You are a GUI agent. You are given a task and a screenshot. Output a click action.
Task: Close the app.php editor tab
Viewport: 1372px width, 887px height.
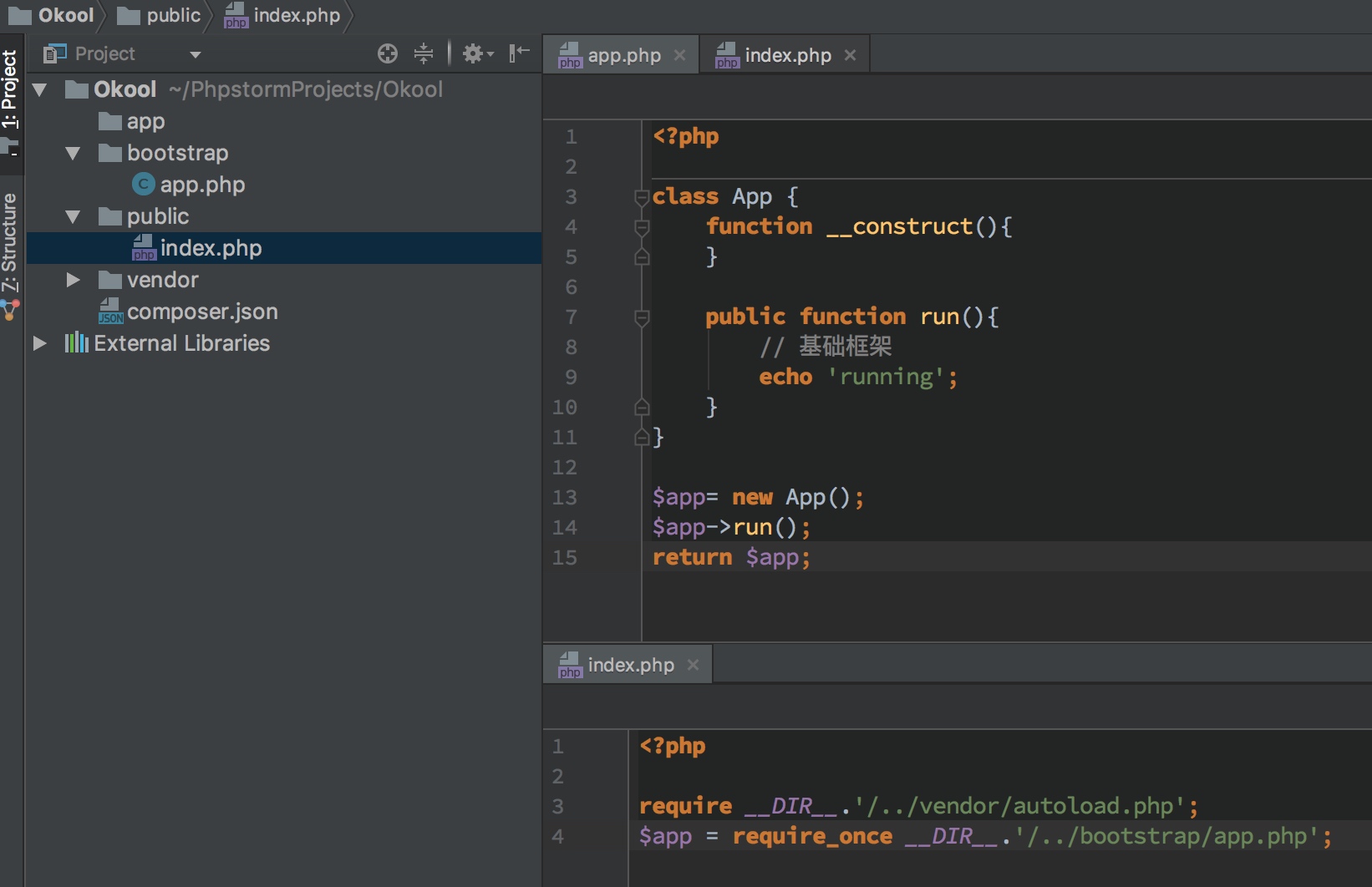(x=679, y=55)
